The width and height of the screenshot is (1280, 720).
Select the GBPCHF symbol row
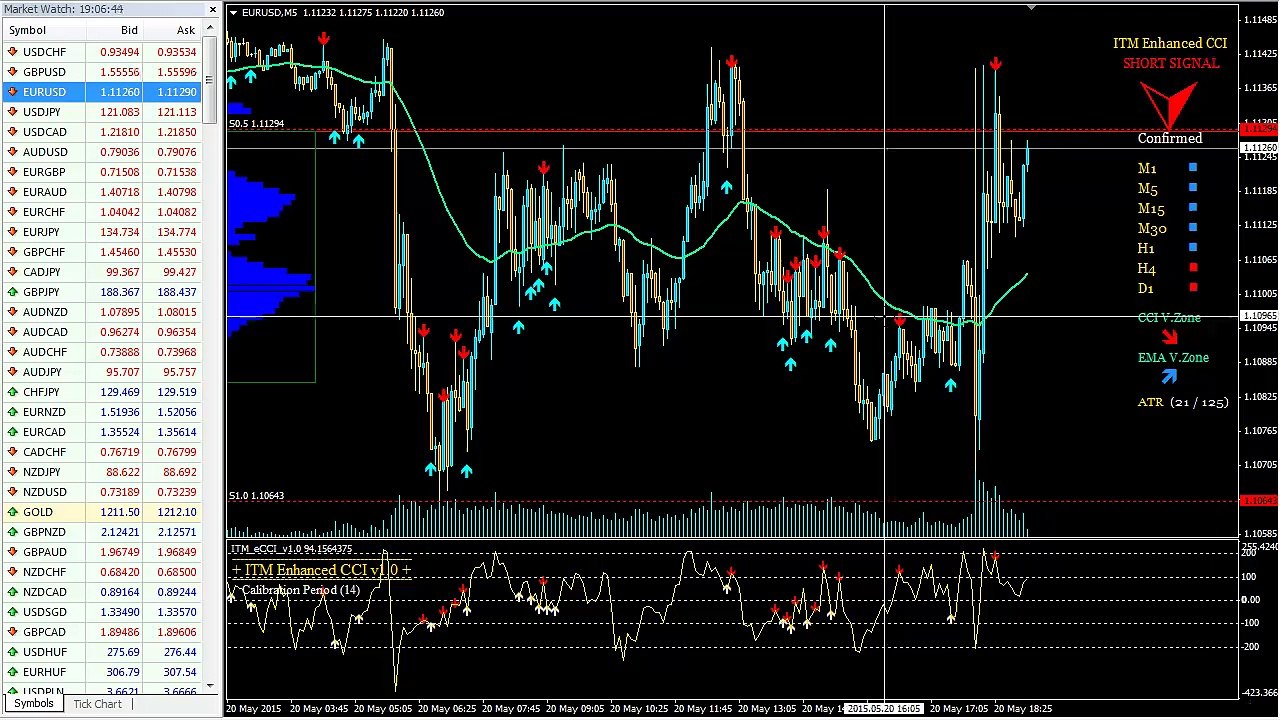[101, 252]
